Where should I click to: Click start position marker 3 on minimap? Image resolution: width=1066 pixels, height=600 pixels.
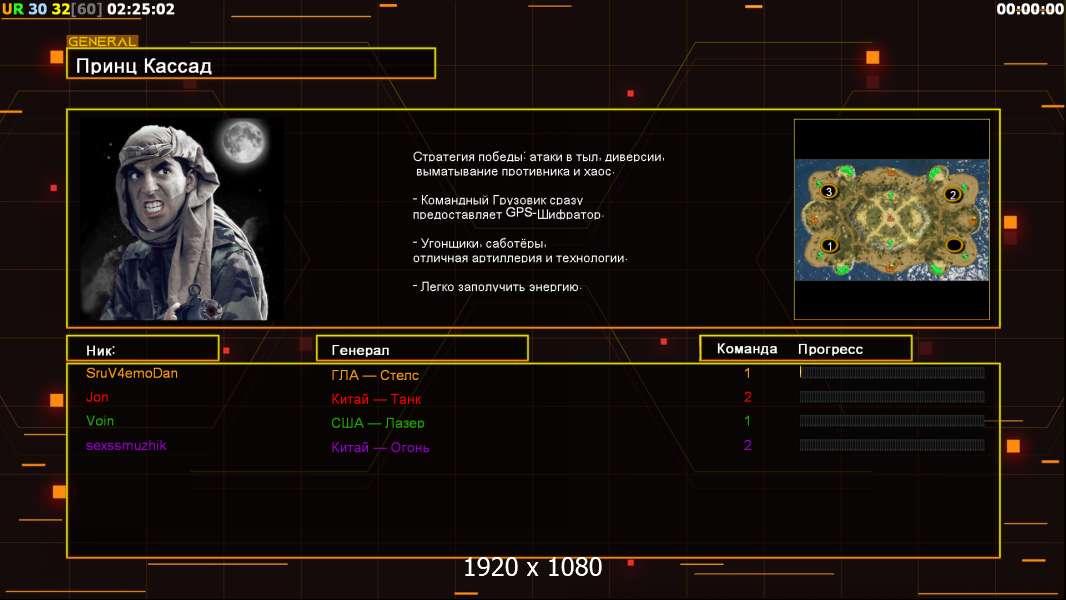click(828, 192)
